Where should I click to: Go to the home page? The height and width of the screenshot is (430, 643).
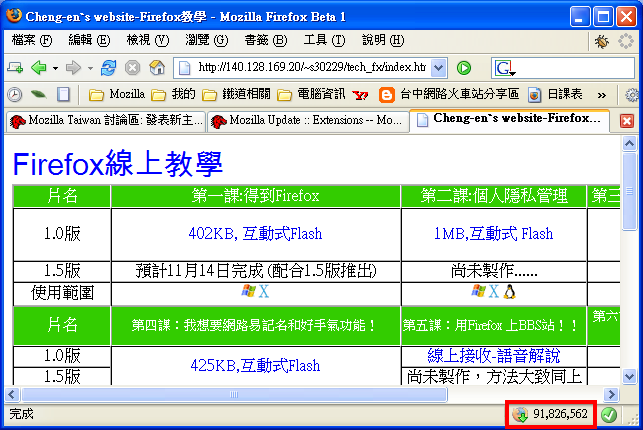157,68
